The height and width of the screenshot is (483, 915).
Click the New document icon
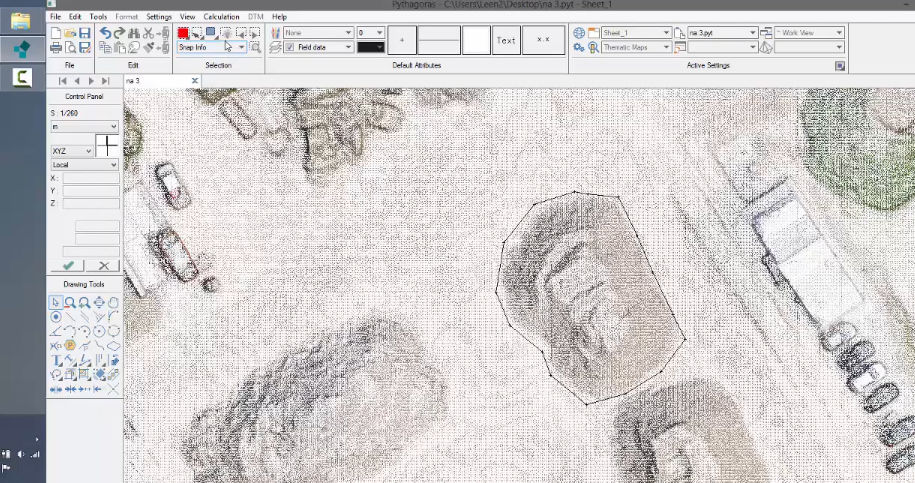(x=56, y=33)
